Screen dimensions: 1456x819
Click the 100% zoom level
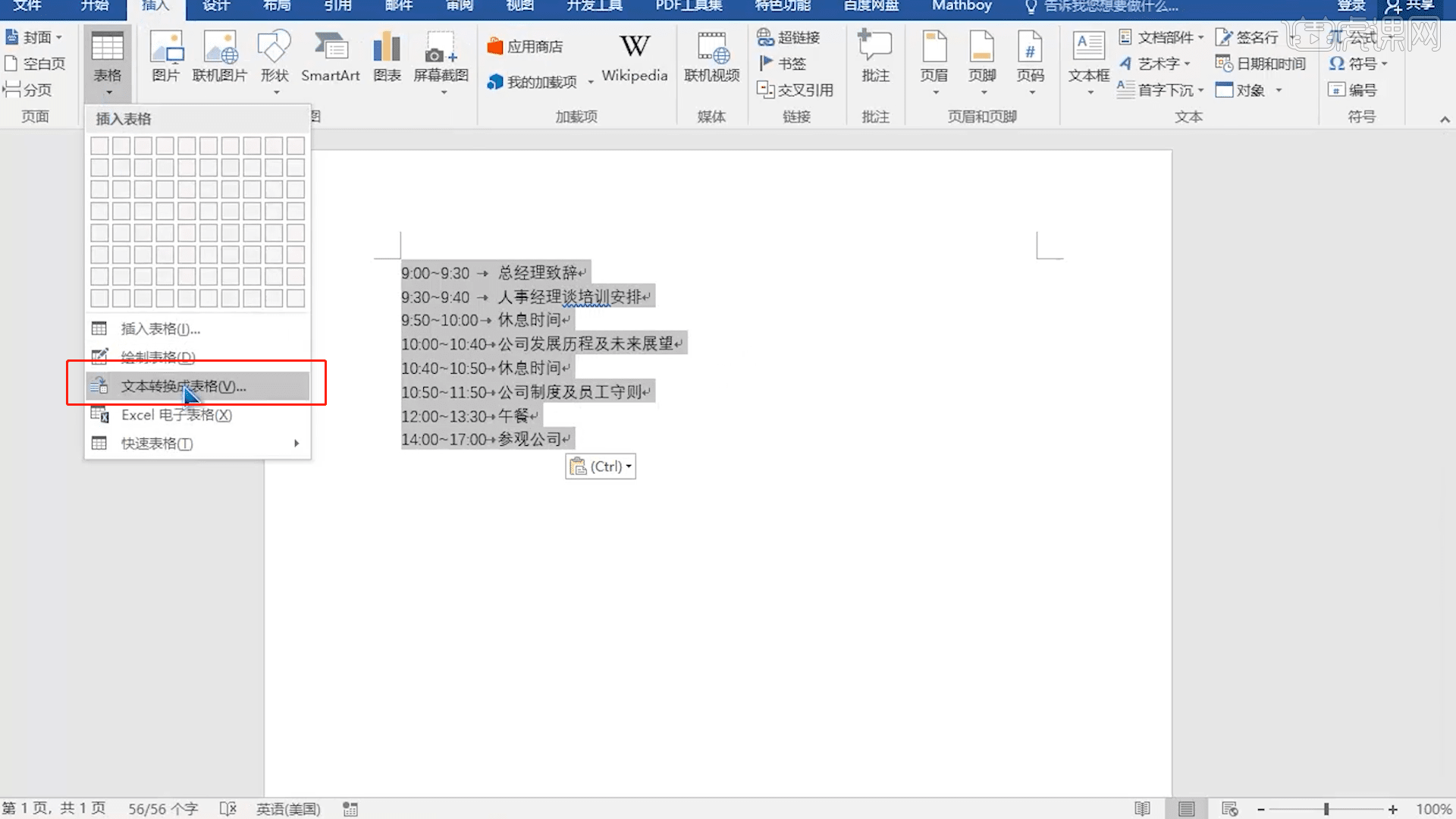(1434, 809)
